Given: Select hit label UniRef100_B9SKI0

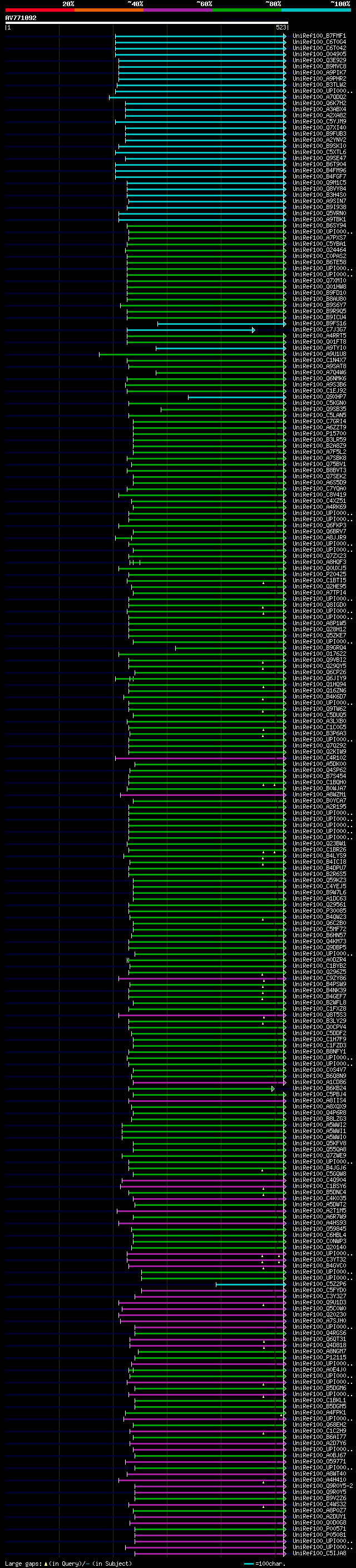Looking at the screenshot, I should point(319,146).
